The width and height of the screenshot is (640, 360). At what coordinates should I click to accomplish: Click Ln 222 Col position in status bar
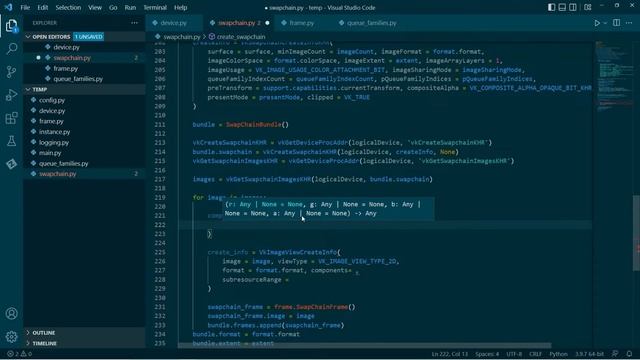[449, 354]
